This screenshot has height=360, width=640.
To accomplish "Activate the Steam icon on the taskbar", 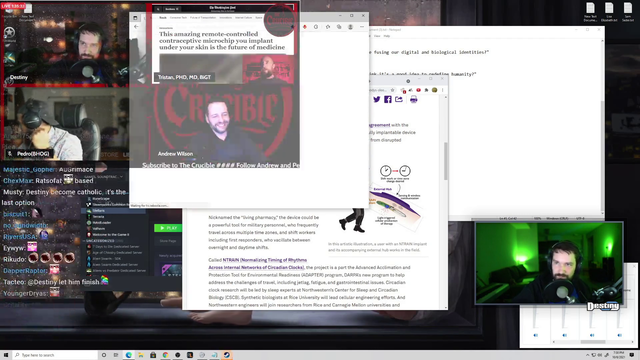I will [x=227, y=355].
